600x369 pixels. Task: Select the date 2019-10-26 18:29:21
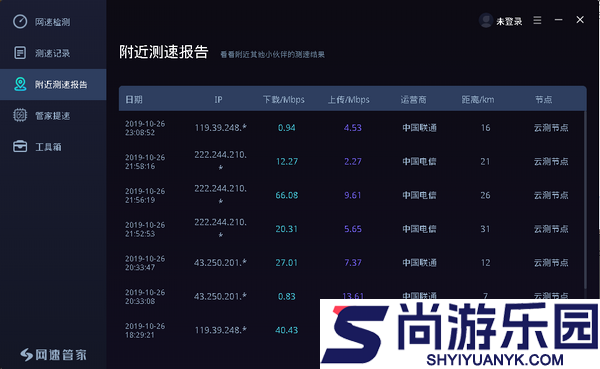(145, 330)
